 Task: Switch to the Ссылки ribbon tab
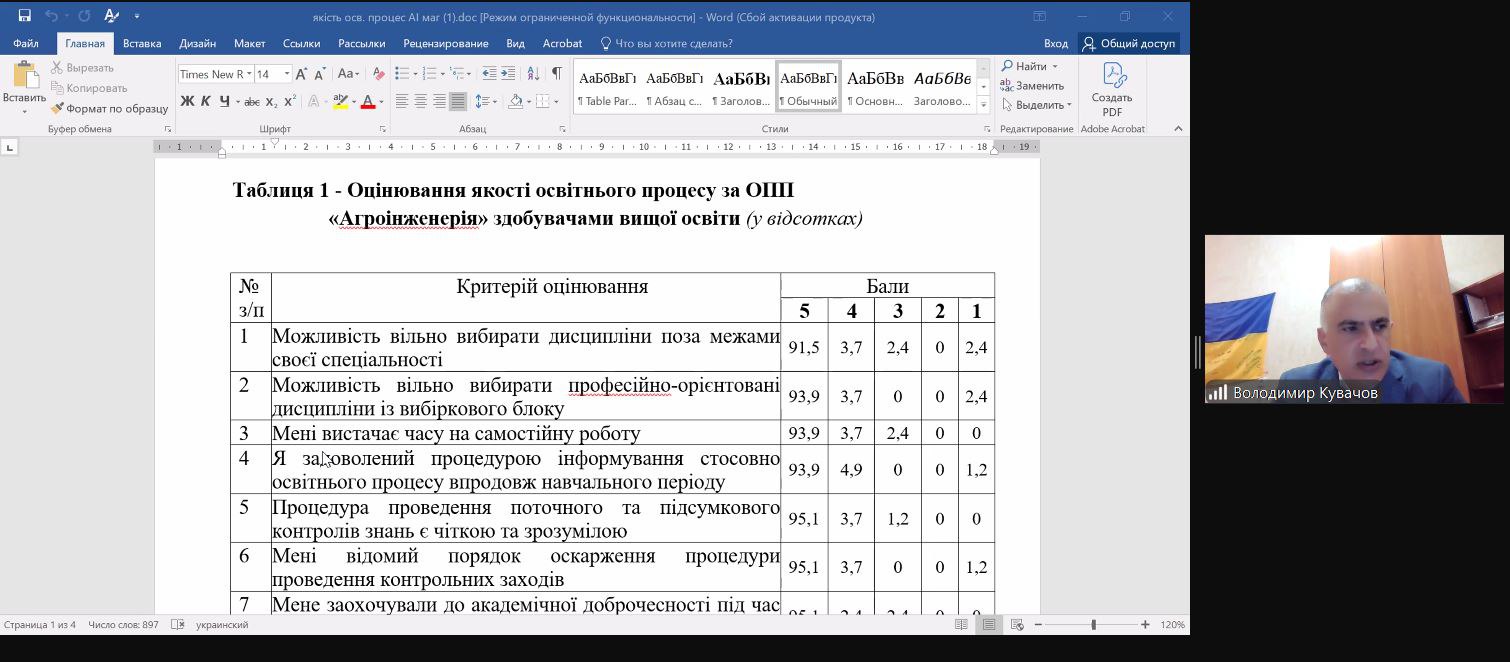pyautogui.click(x=301, y=43)
